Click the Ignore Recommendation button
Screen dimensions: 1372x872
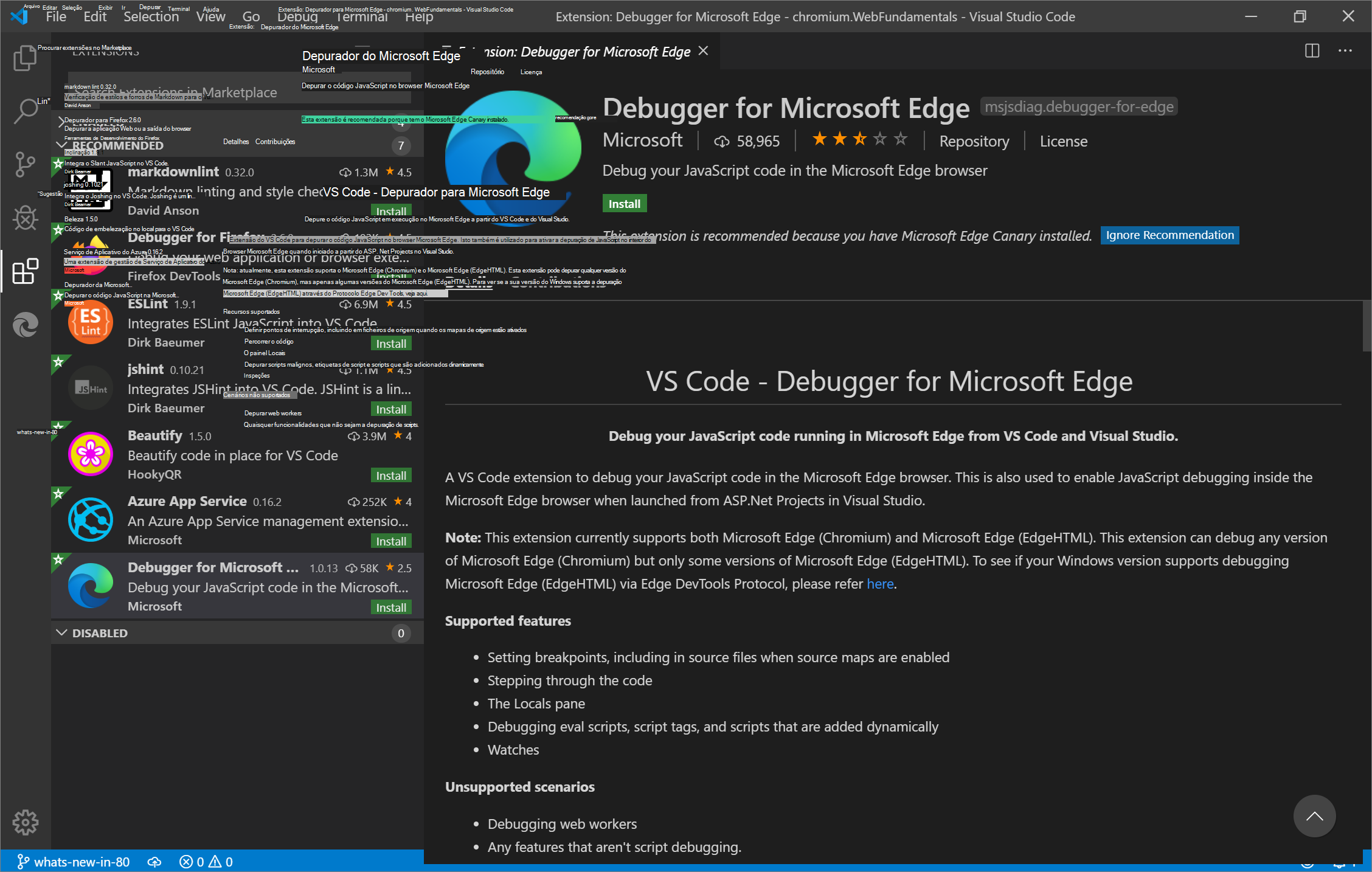1169,235
